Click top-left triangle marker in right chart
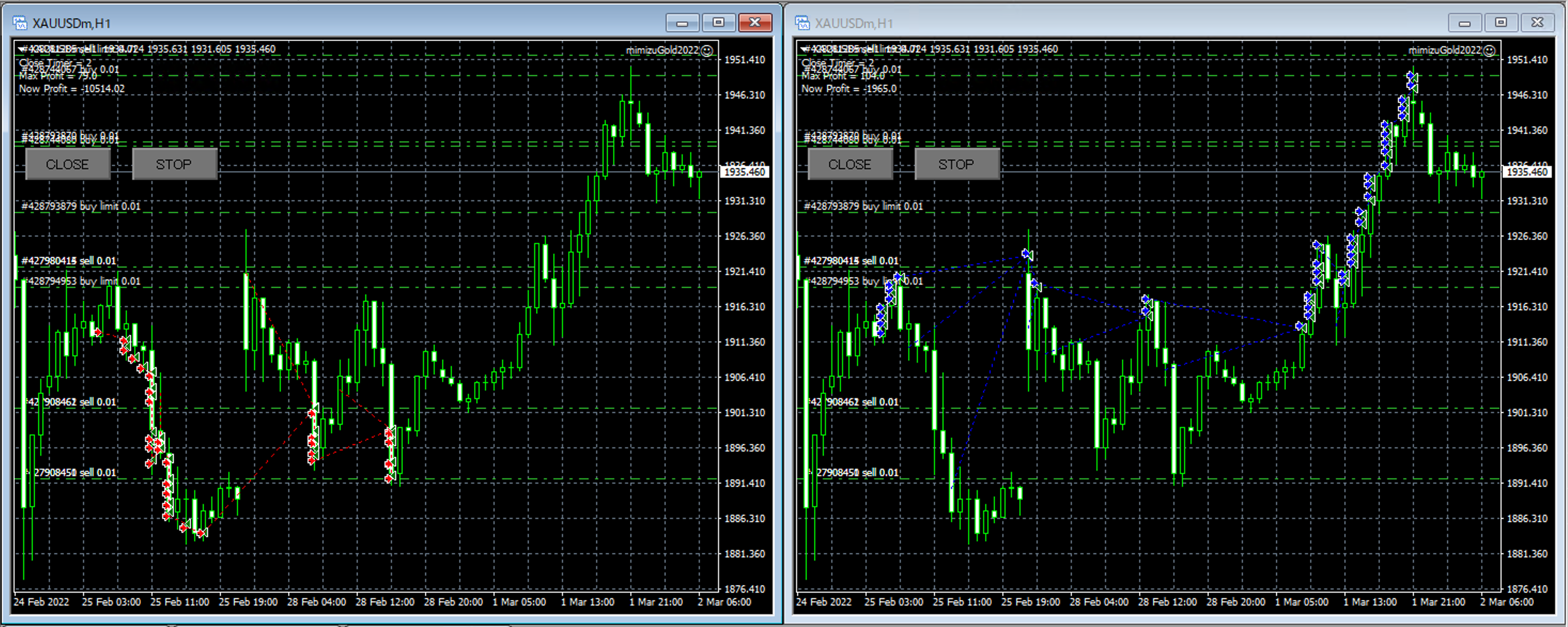 [x=805, y=49]
